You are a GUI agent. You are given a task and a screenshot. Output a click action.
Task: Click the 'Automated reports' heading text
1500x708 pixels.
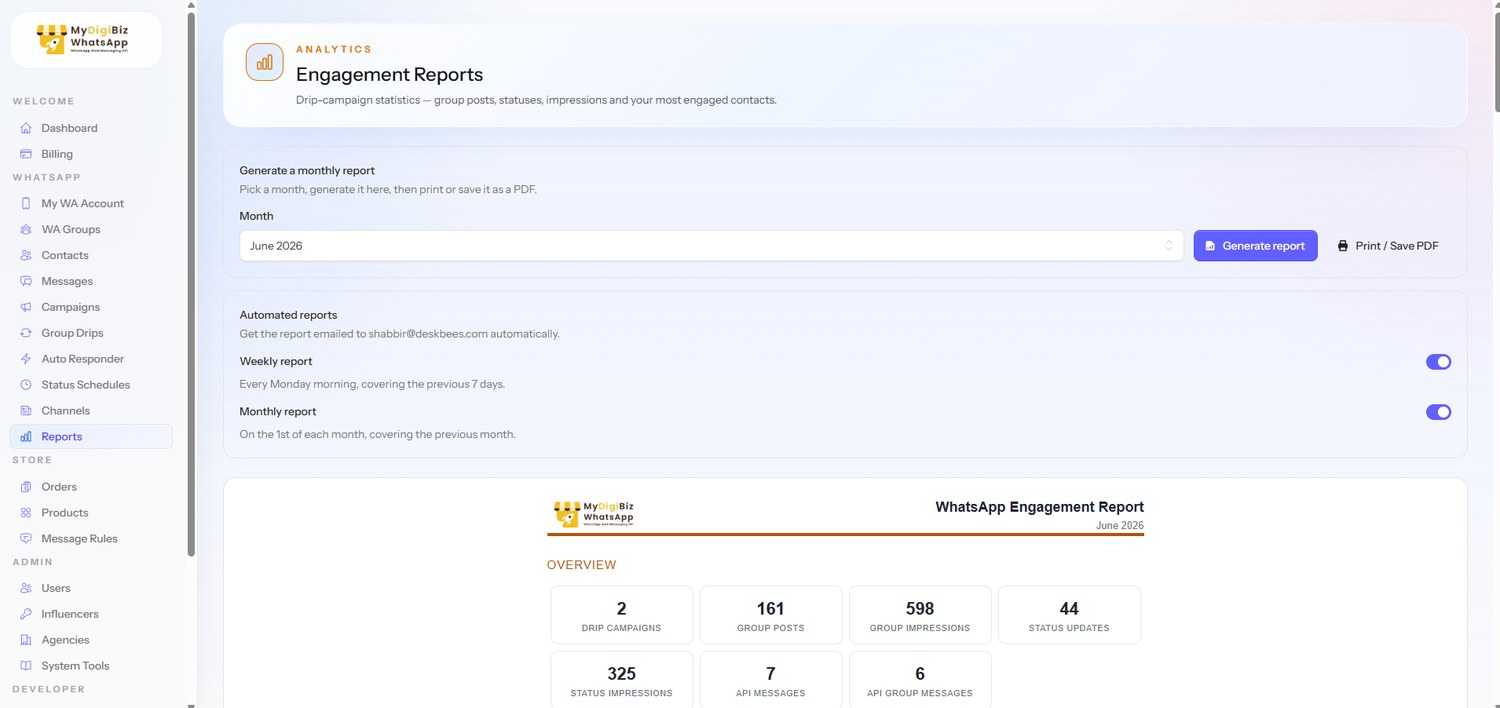pos(288,315)
